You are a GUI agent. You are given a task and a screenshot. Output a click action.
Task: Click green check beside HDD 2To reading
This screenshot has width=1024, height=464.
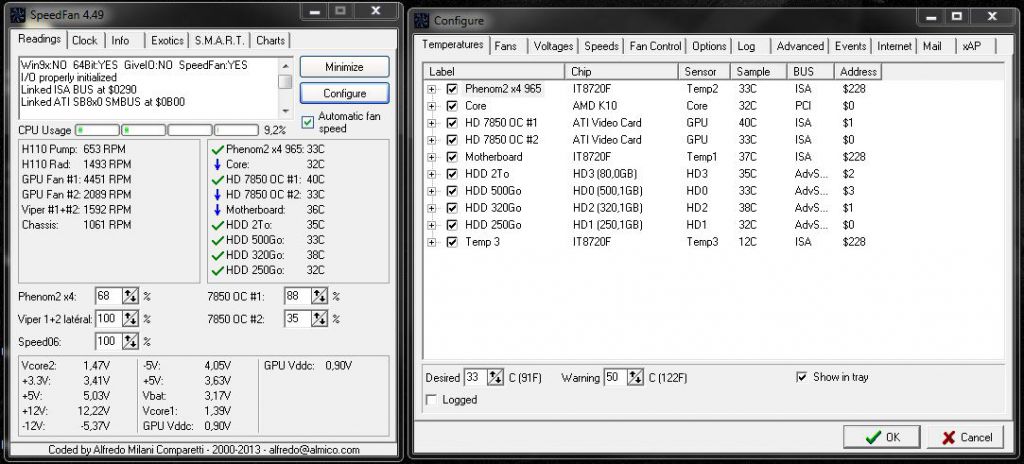tap(218, 225)
